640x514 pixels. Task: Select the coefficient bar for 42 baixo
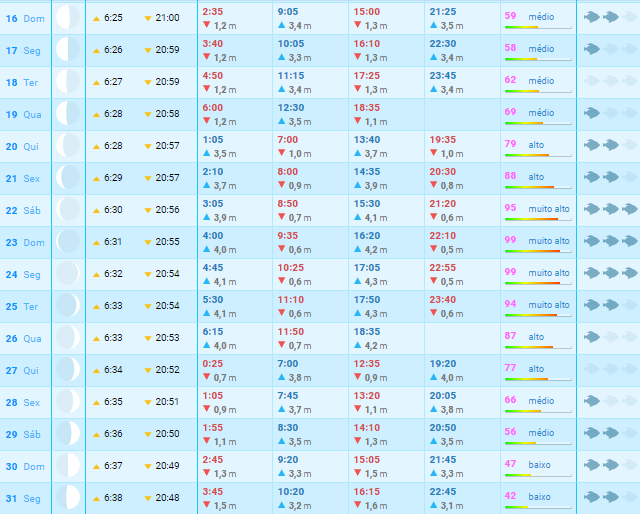click(x=538, y=507)
